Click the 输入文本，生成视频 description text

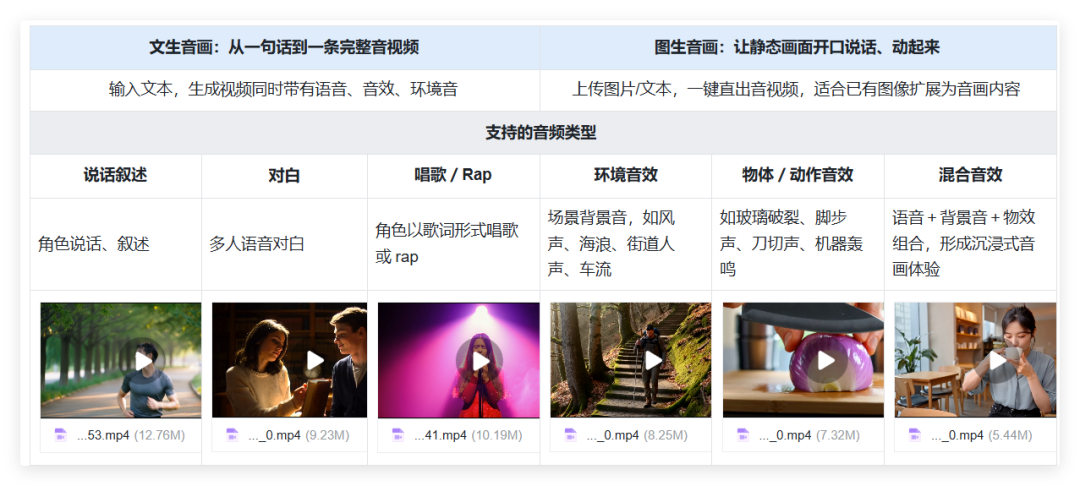[x=283, y=89]
